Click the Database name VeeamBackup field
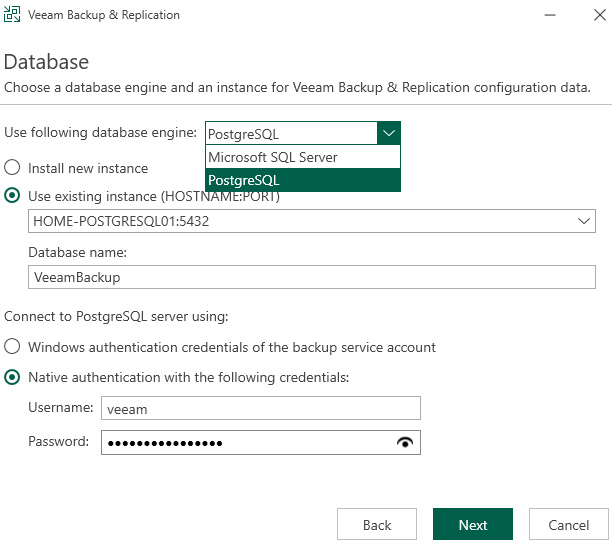Screen dimensions: 612x546 (312, 277)
